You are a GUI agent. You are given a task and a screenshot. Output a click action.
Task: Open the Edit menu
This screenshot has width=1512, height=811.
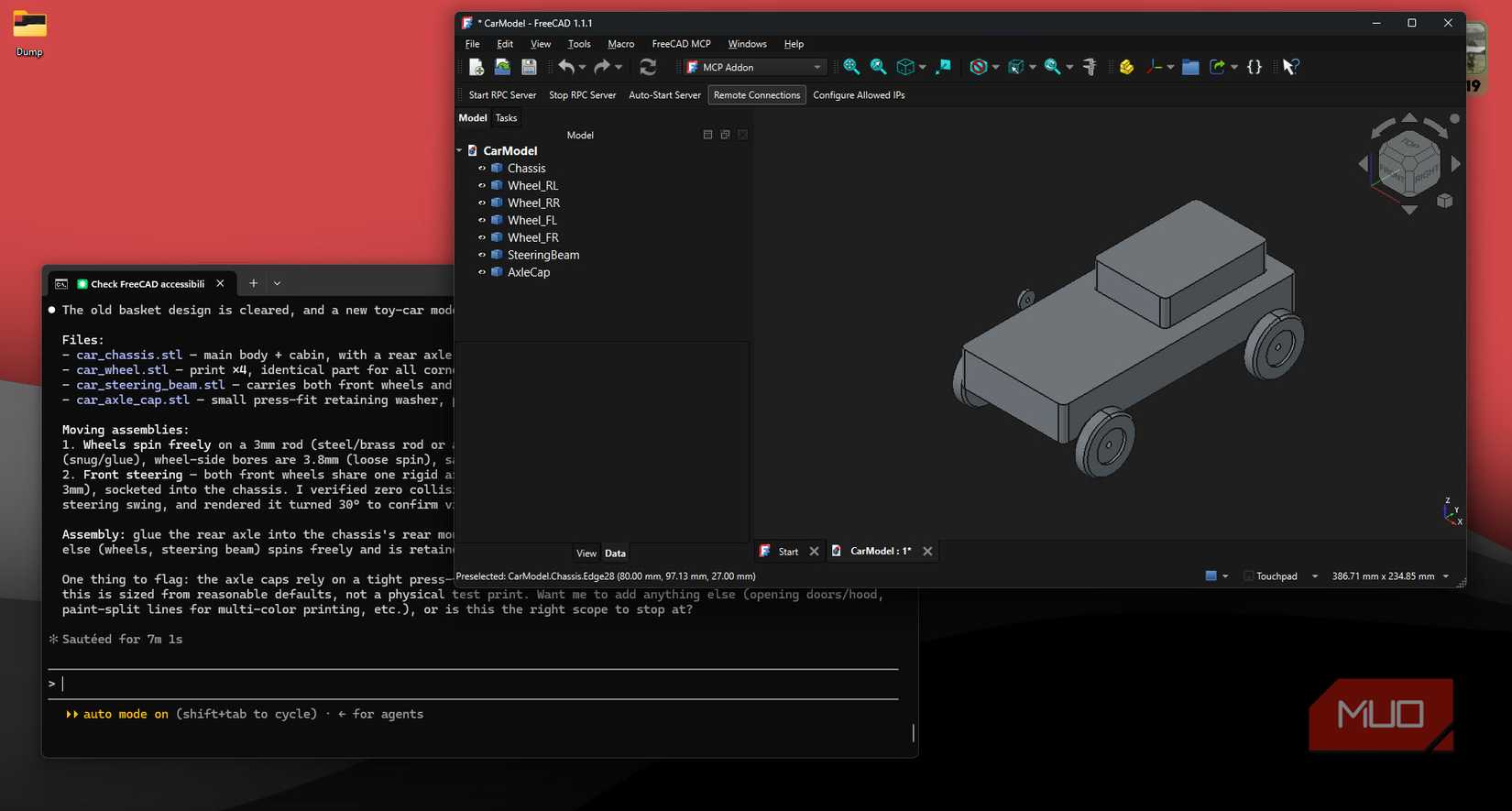[505, 44]
